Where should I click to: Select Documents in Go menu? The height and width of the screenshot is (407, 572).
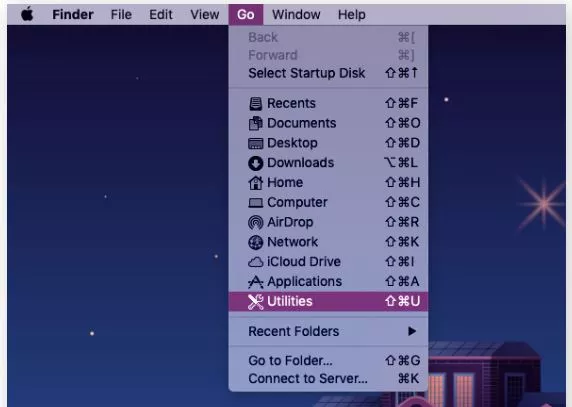click(328, 123)
